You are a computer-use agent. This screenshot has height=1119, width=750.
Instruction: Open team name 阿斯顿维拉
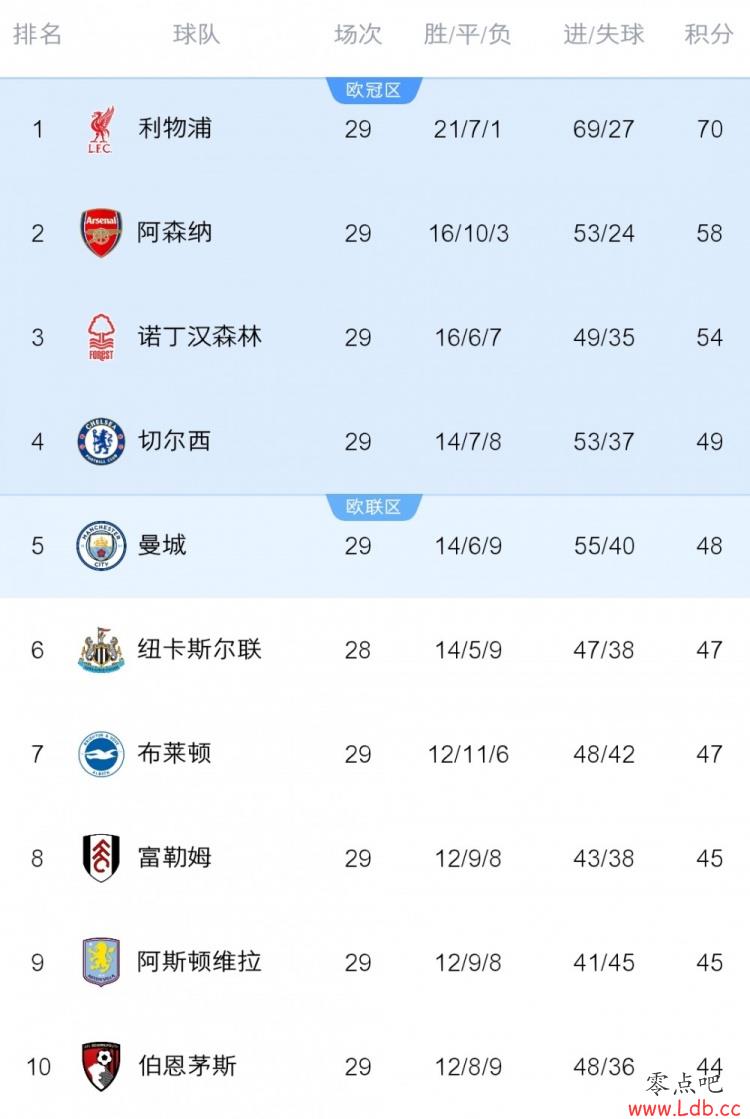pyautogui.click(x=200, y=962)
